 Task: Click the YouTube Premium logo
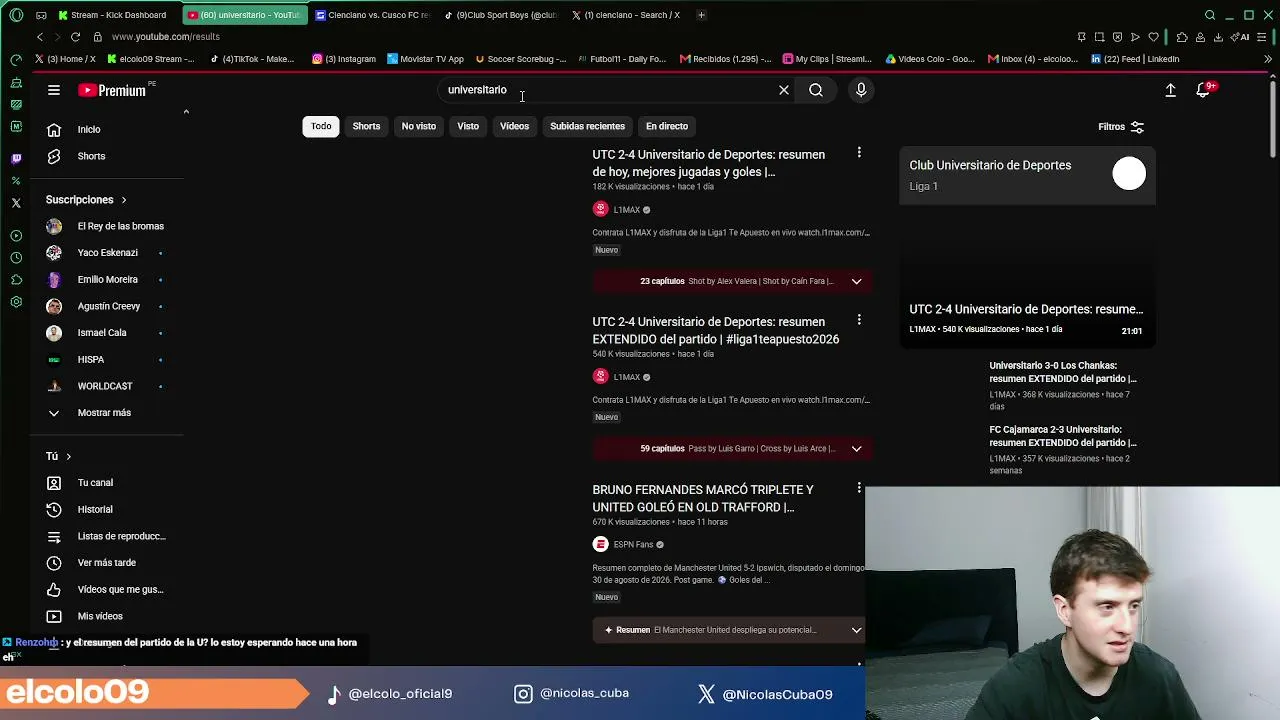pyautogui.click(x=113, y=90)
